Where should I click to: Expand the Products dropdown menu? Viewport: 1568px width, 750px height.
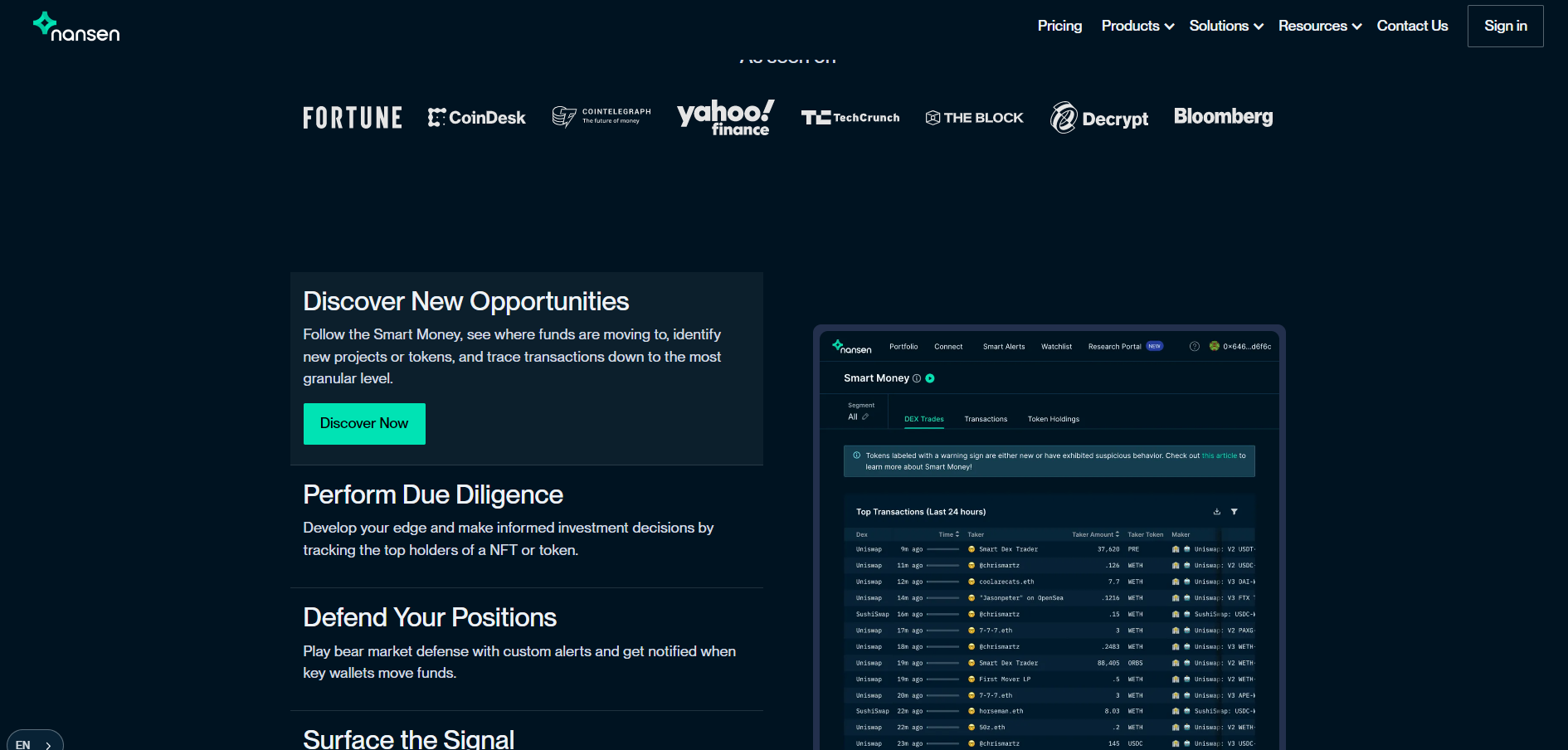coord(1137,26)
